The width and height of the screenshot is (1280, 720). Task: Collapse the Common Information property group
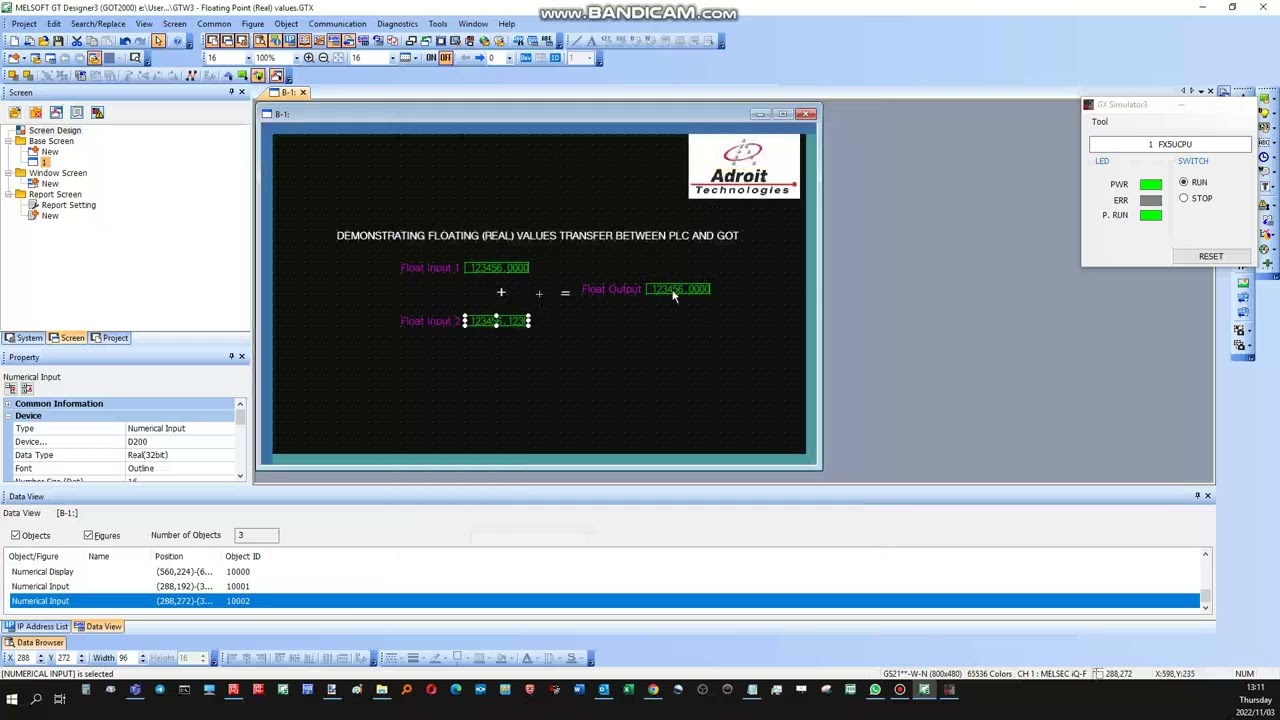pos(8,404)
